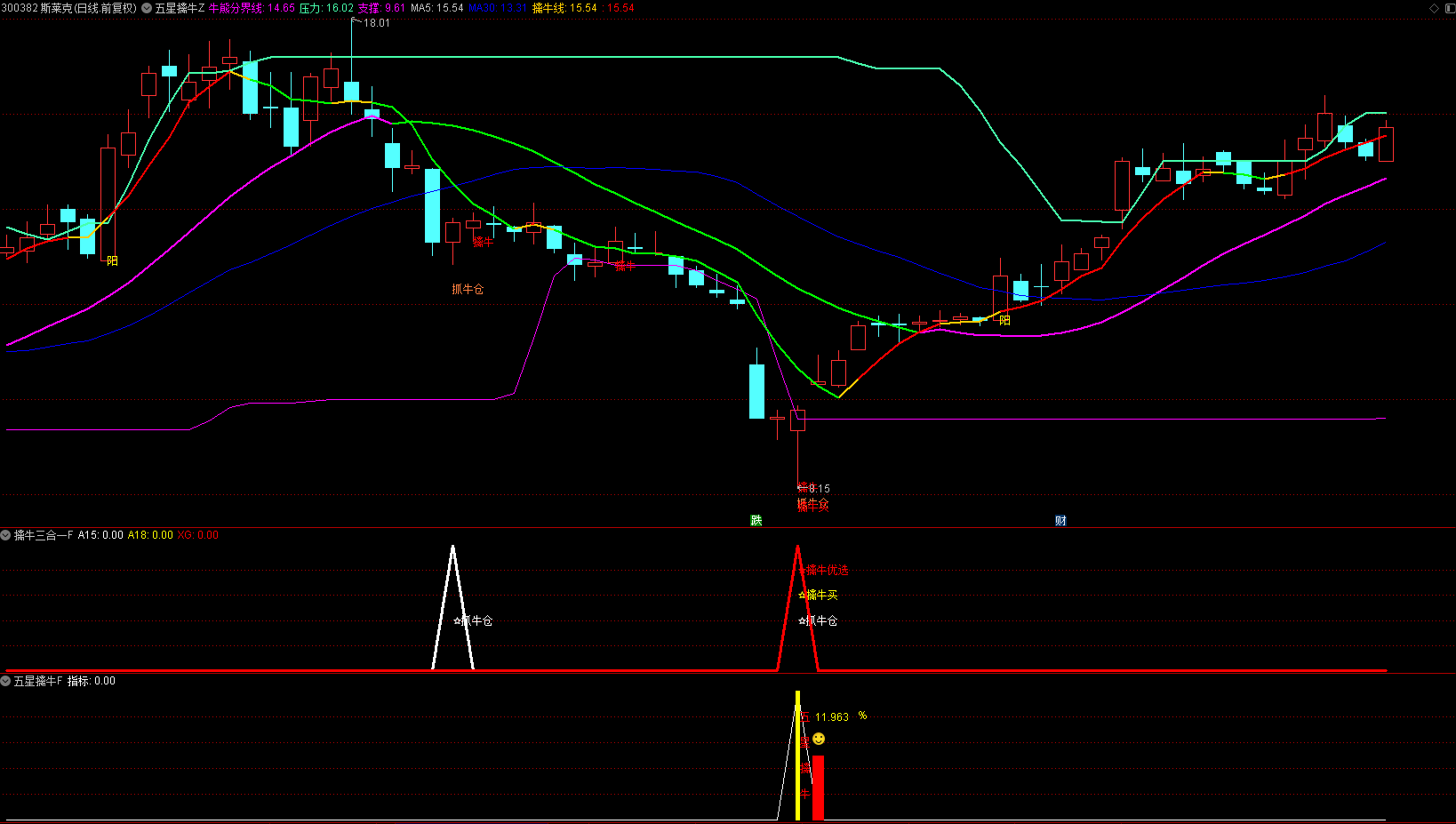1456x824 pixels.
Task: Click the red bar in bottom panel
Action: (818, 788)
